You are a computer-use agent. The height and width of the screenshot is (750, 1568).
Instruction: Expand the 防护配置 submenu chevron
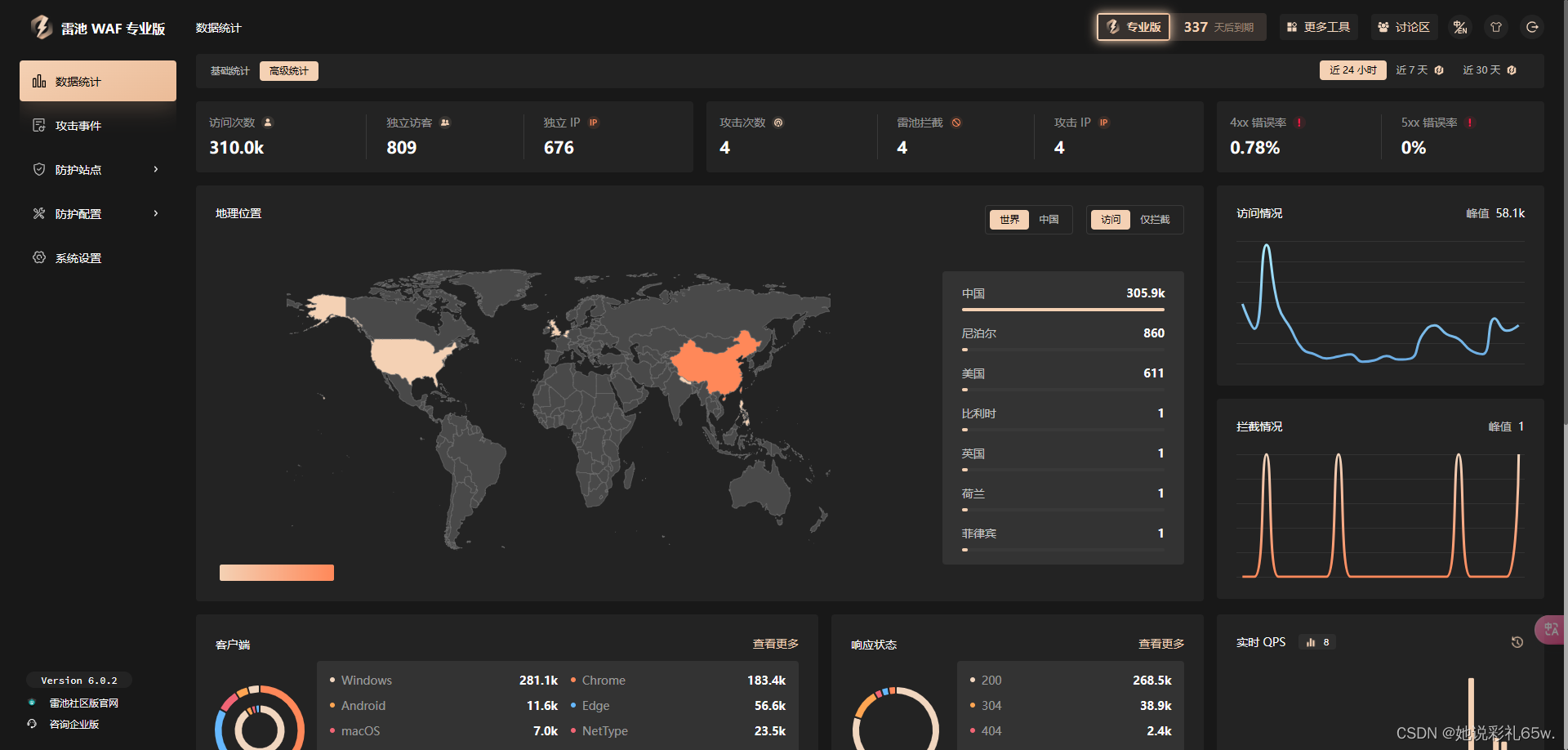pyautogui.click(x=156, y=213)
